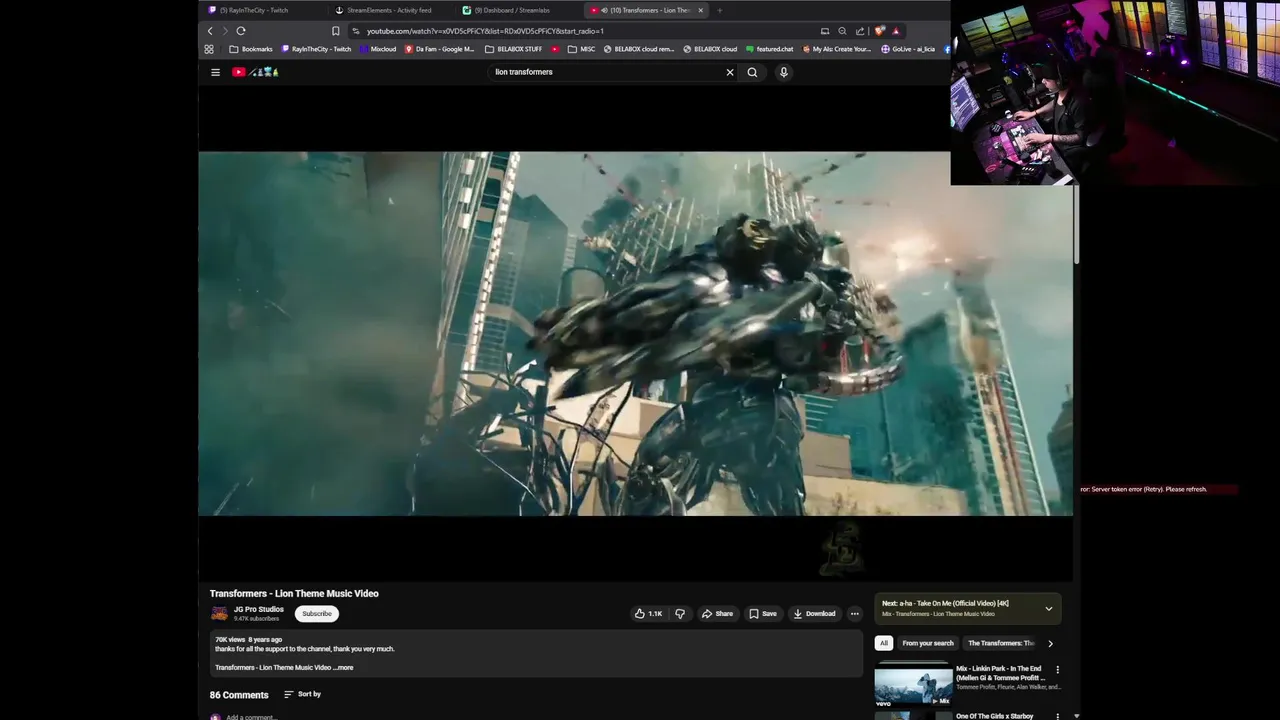Subscribe to JG Pro Studios
The height and width of the screenshot is (720, 1280).
point(317,614)
